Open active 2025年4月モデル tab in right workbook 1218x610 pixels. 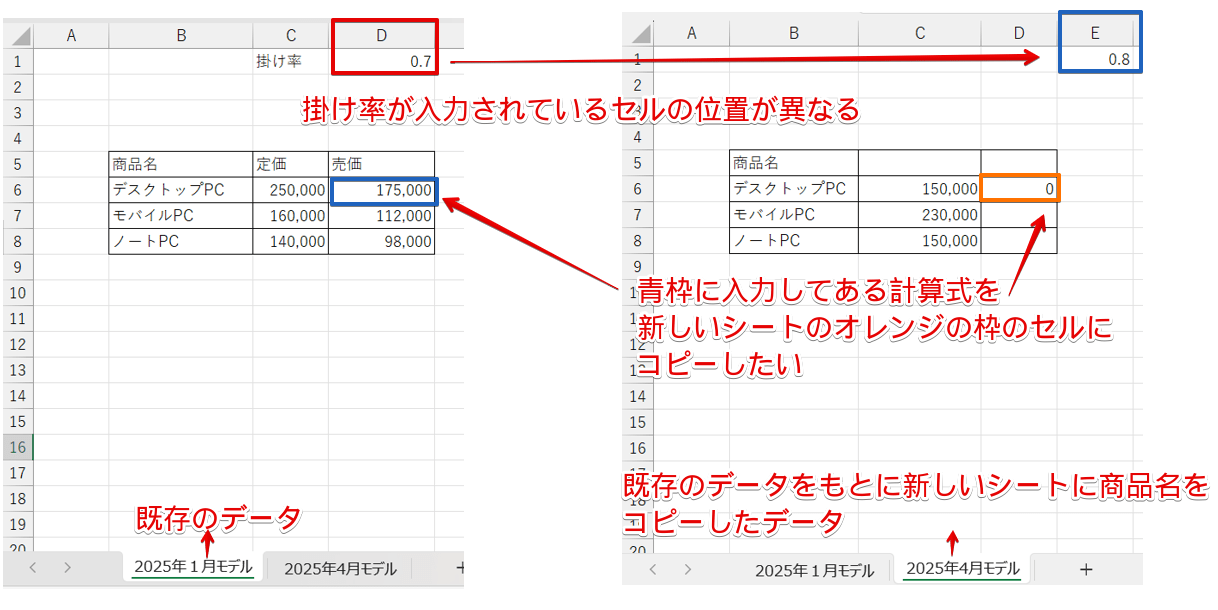962,569
